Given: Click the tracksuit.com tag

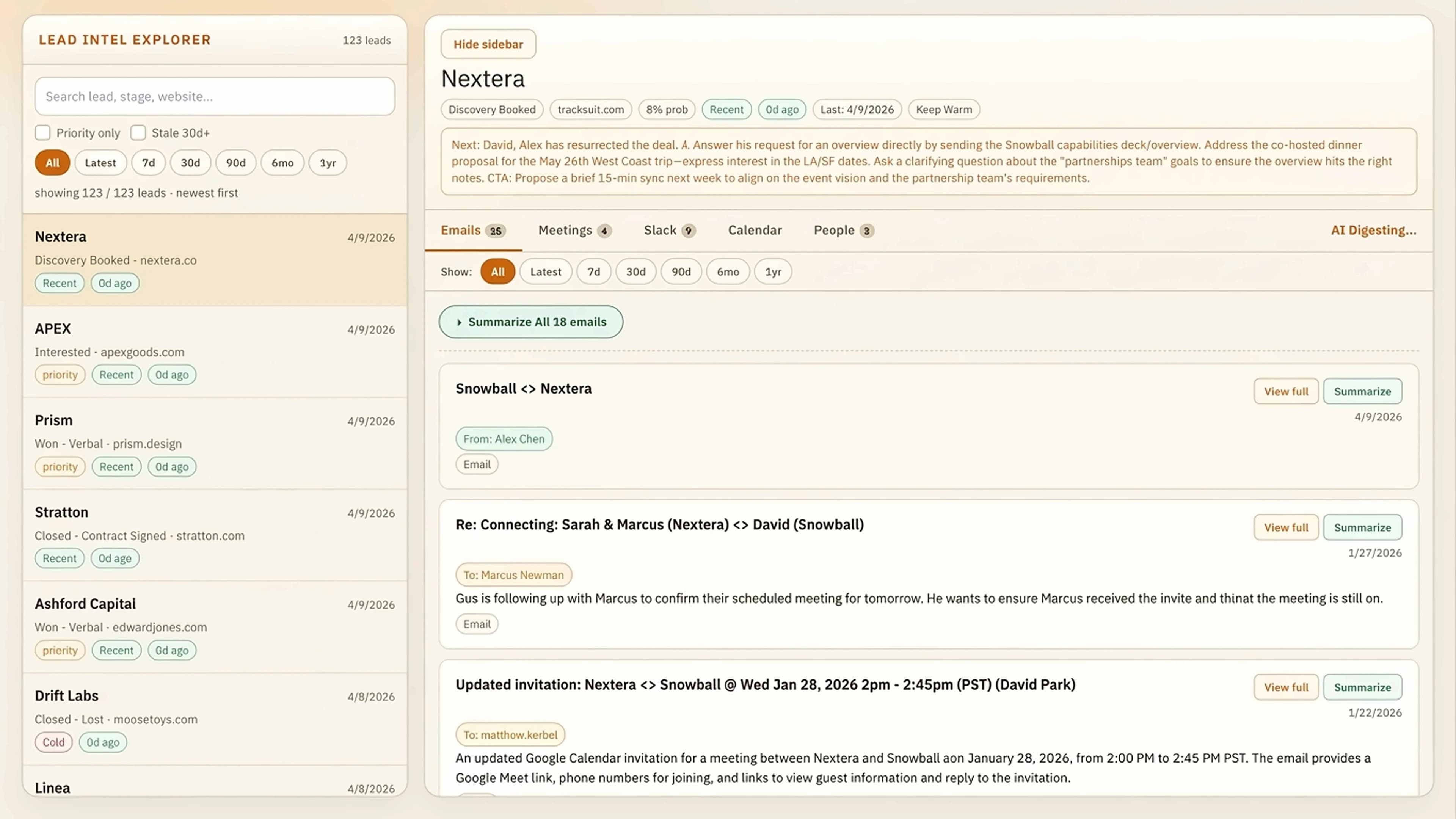Looking at the screenshot, I should point(591,110).
